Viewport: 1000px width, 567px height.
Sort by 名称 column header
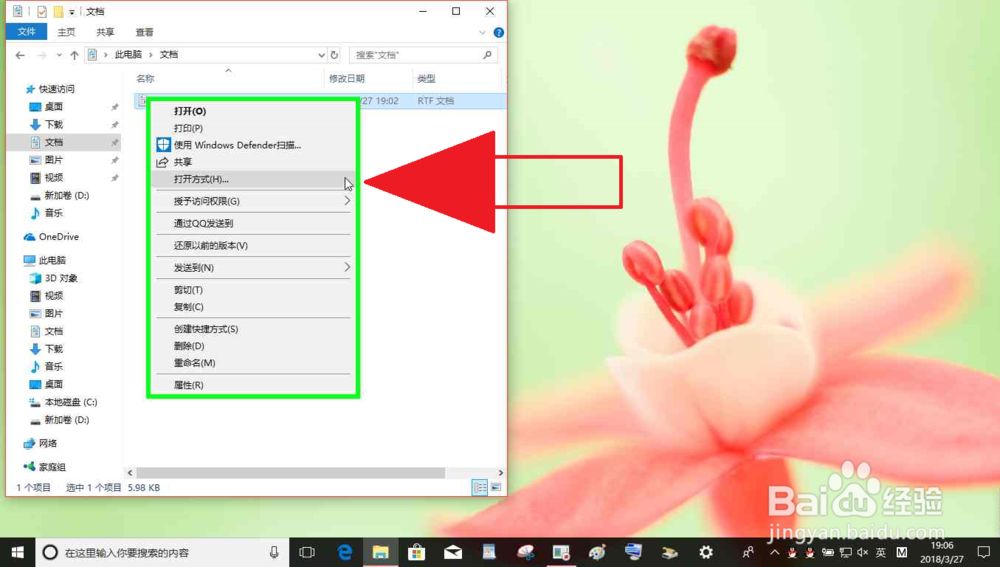pos(145,78)
